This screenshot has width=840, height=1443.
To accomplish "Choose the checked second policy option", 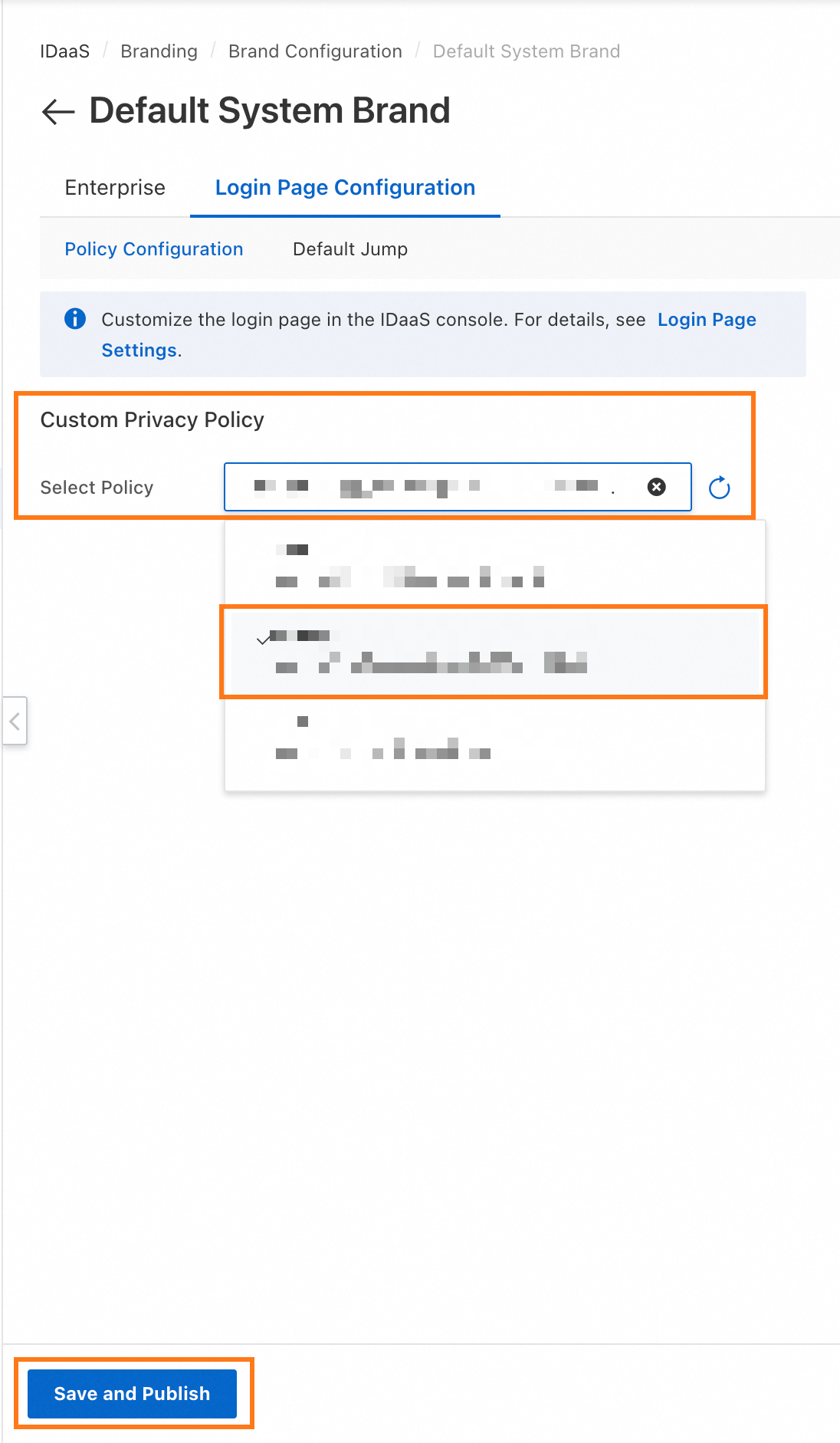I will tap(494, 652).
